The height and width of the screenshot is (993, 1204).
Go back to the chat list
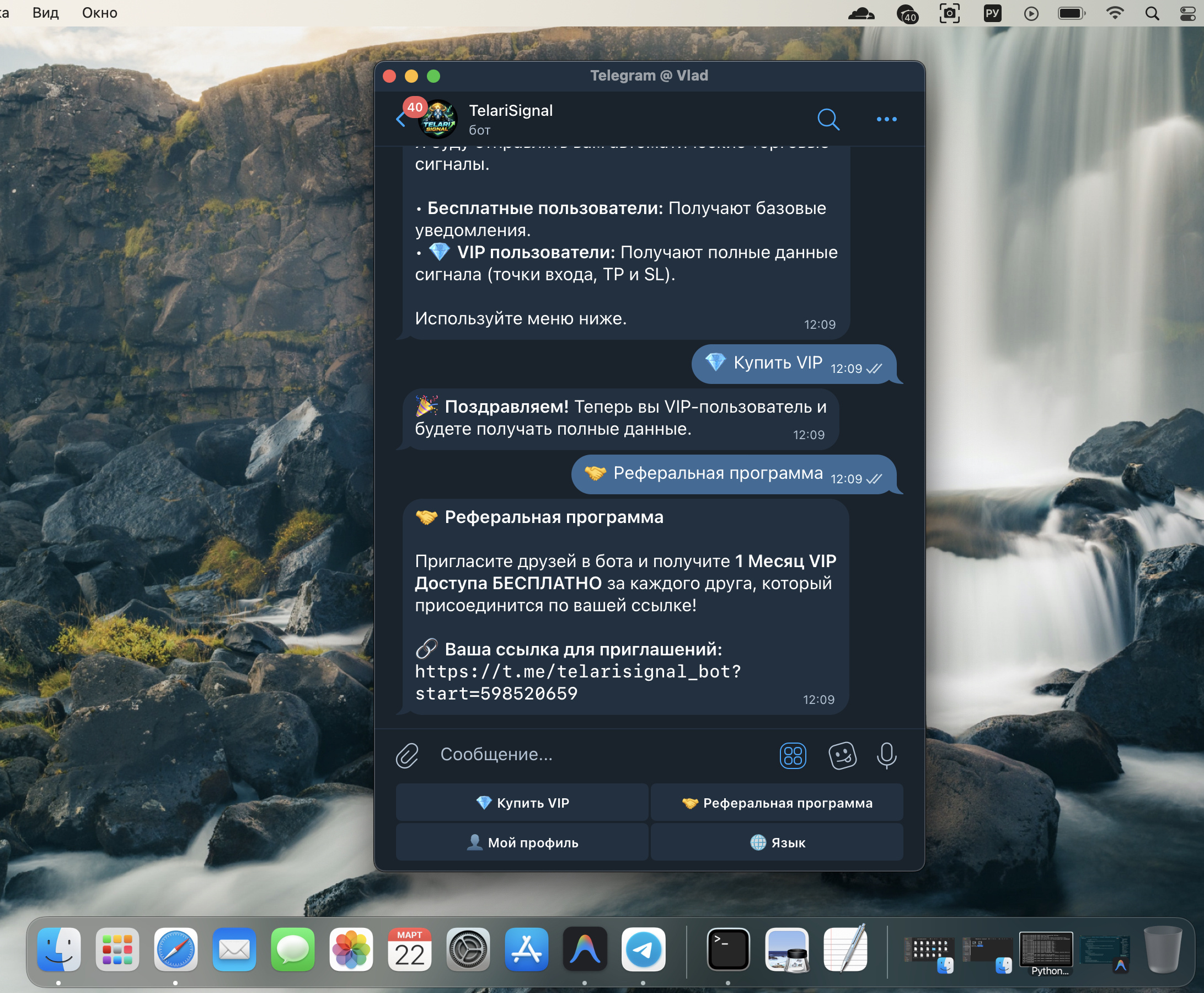point(400,119)
